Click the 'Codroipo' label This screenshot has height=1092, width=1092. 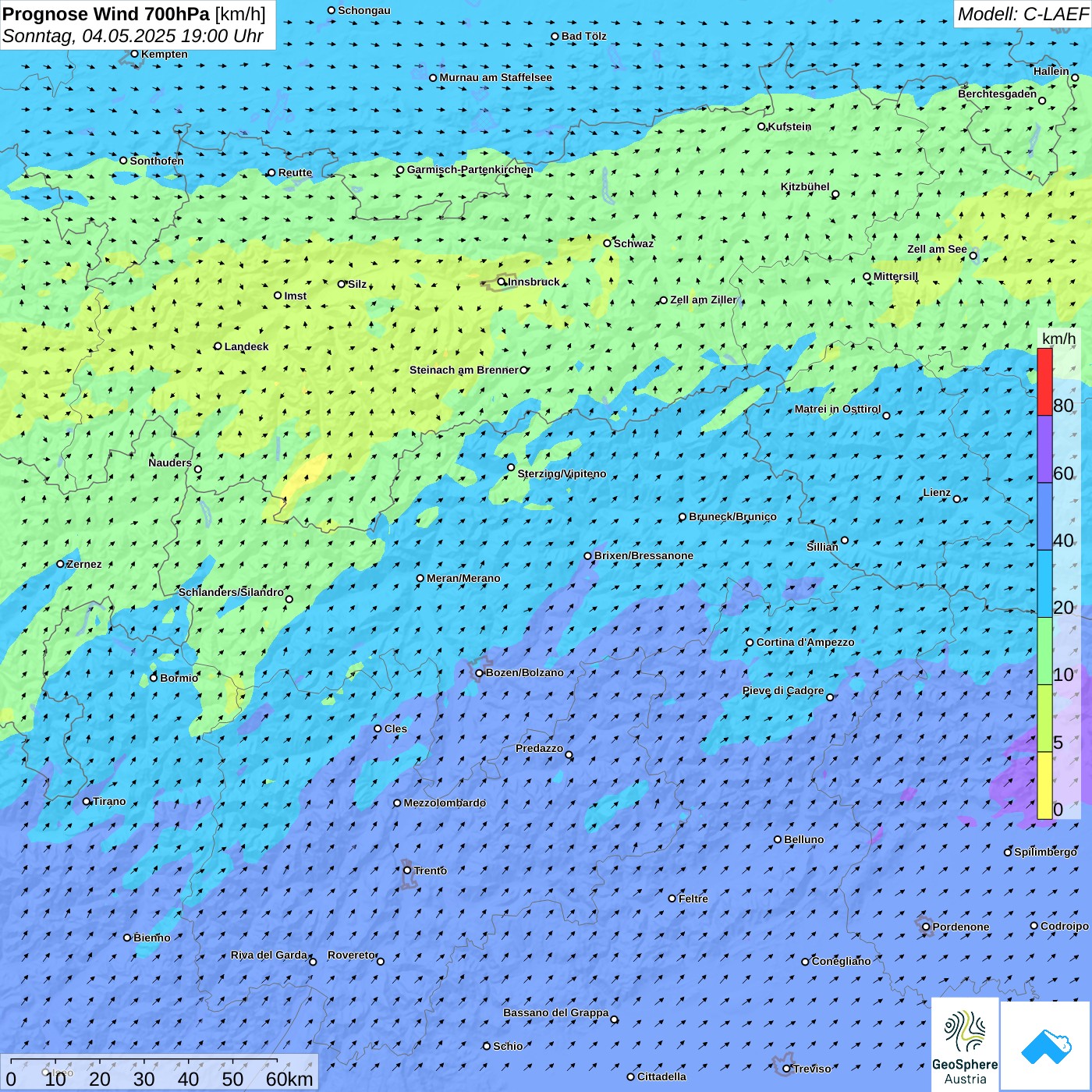(x=1065, y=926)
